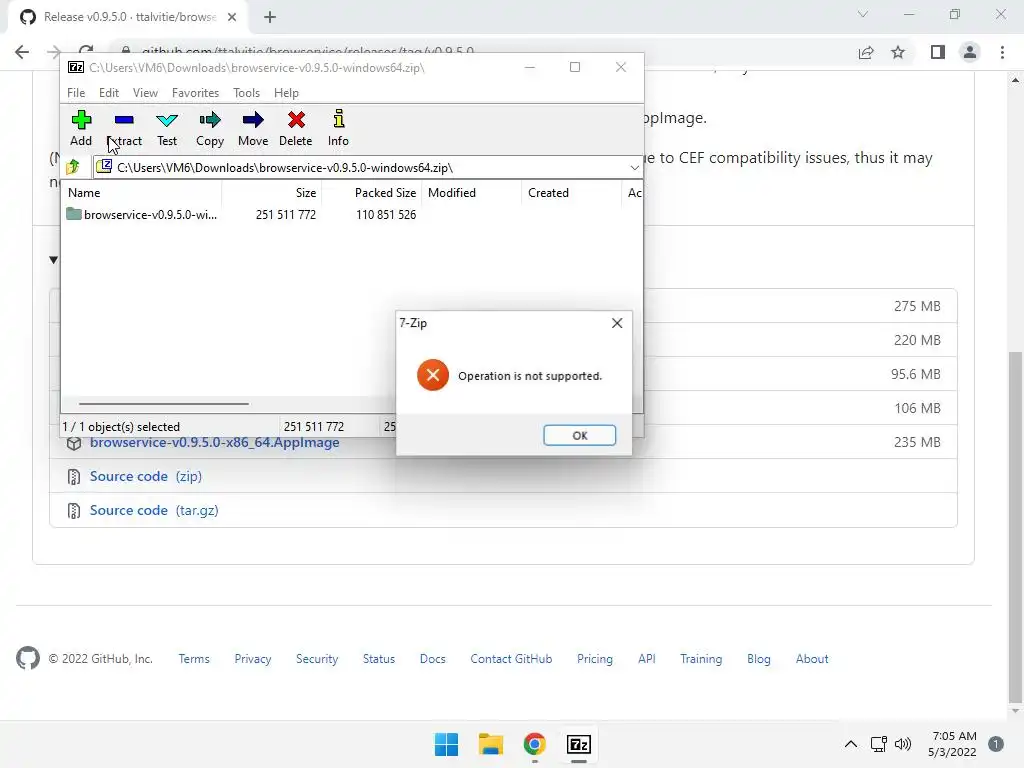
Task: Click the 7-Zip horizontal scrollbar
Action: (x=163, y=404)
